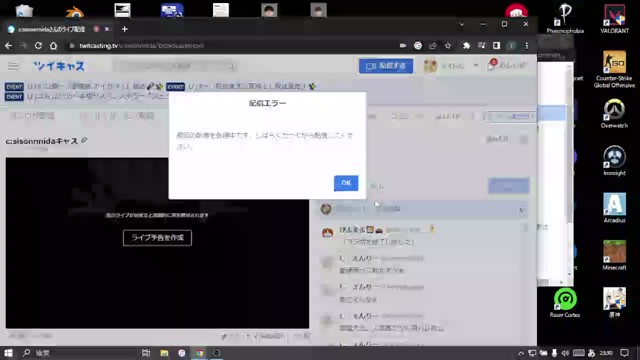This screenshot has width=640, height=360.
Task: Select the c:sisonnnidaさんのライブ配信 tab
Action: (57, 29)
